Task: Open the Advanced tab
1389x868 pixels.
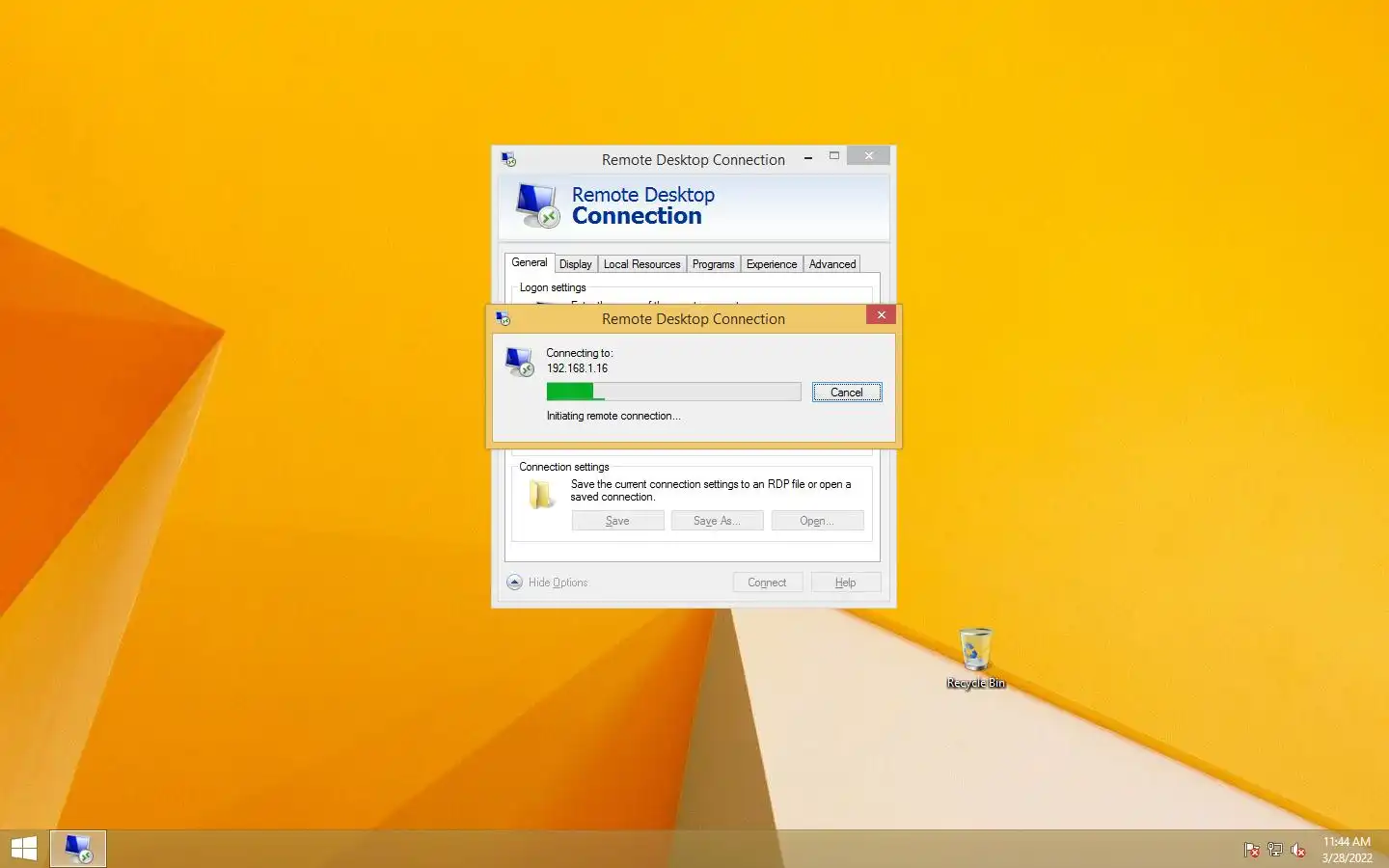Action: pyautogui.click(x=832, y=264)
